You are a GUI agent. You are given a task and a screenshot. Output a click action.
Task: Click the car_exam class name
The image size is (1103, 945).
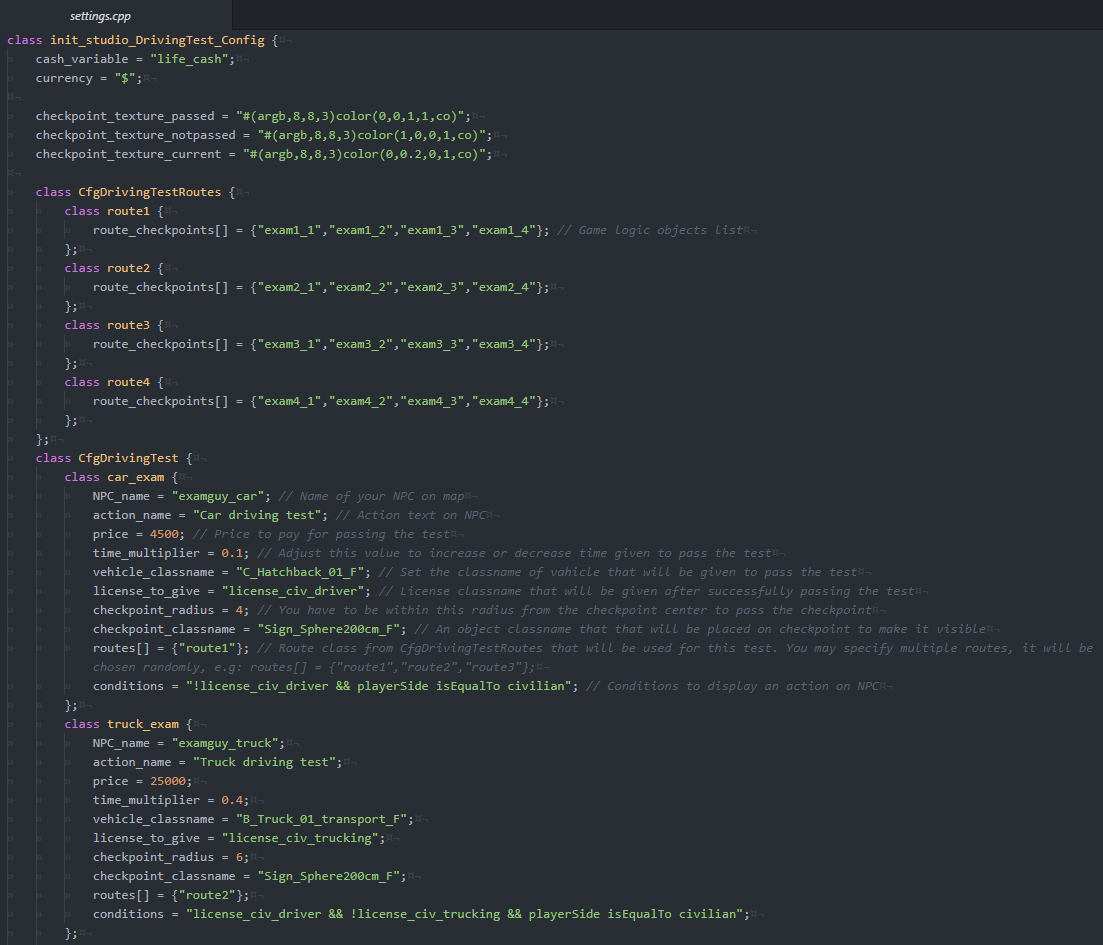point(135,477)
